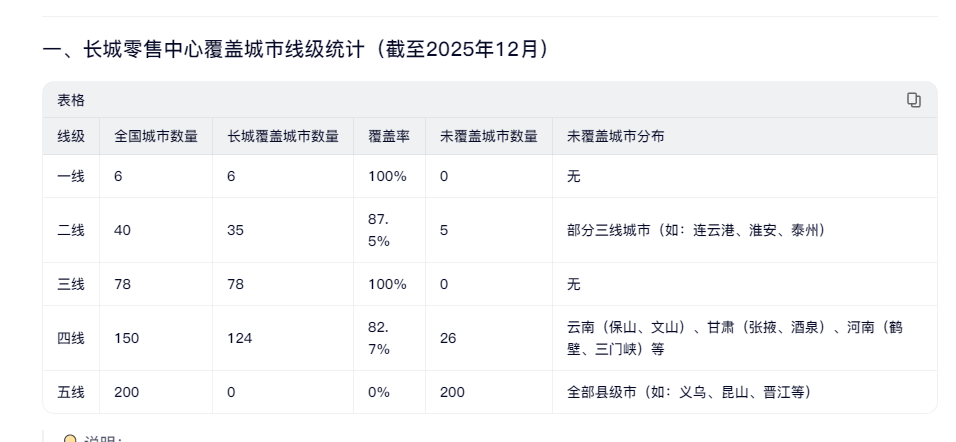Select the 二线 row label cell

tap(71, 230)
